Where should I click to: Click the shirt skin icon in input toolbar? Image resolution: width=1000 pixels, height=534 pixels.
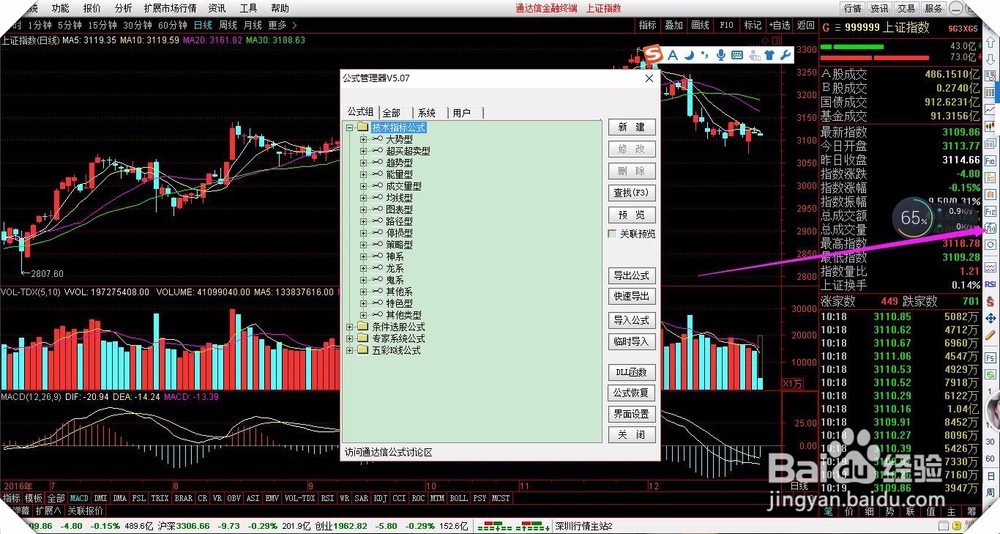click(770, 56)
